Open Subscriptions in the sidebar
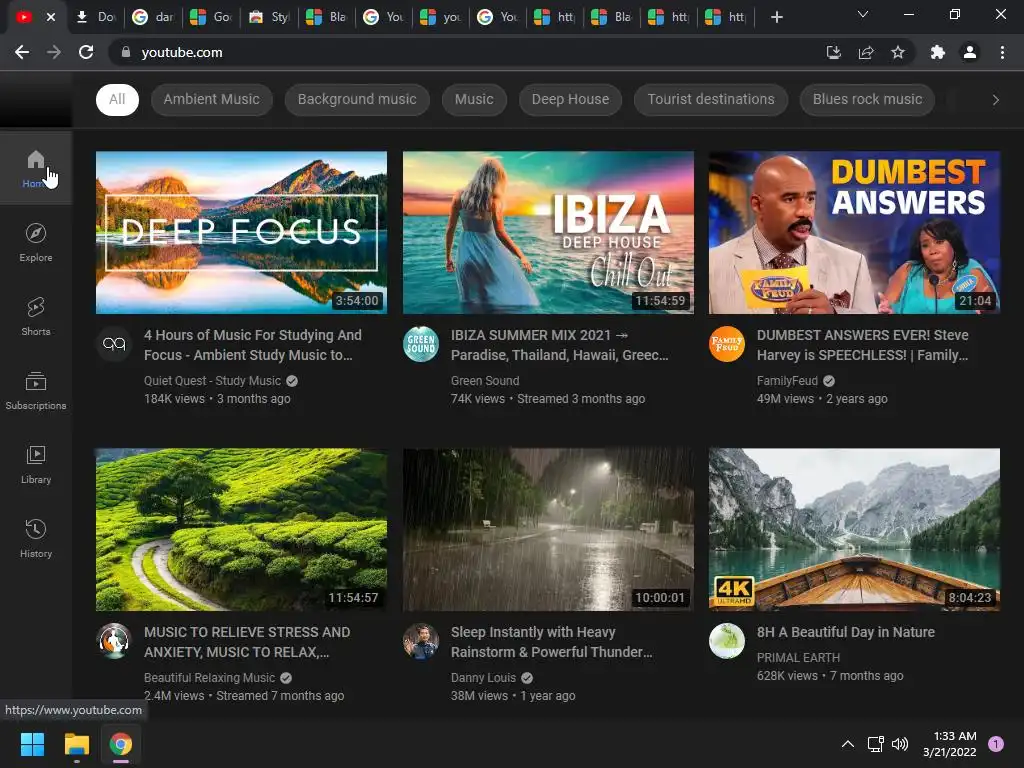The image size is (1024, 768). coord(36,391)
